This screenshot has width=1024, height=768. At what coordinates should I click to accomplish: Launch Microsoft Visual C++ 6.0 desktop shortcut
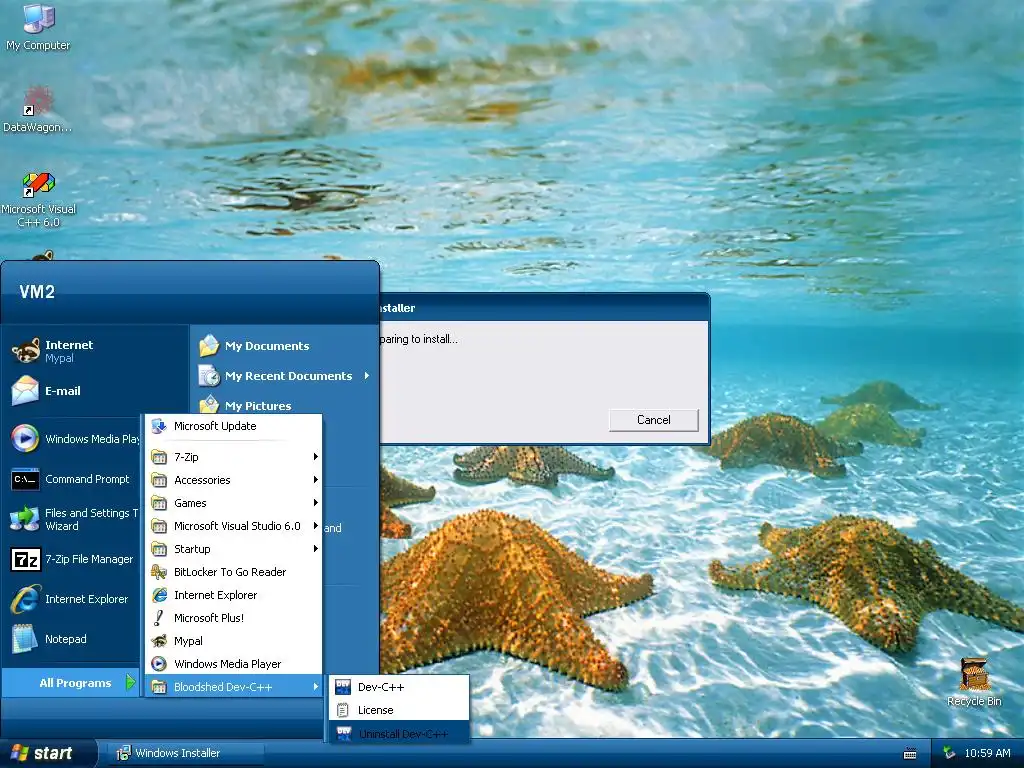pyautogui.click(x=38, y=199)
